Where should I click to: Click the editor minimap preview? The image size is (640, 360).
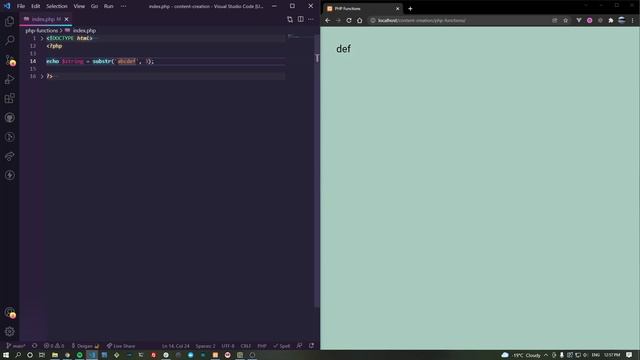[x=300, y=37]
